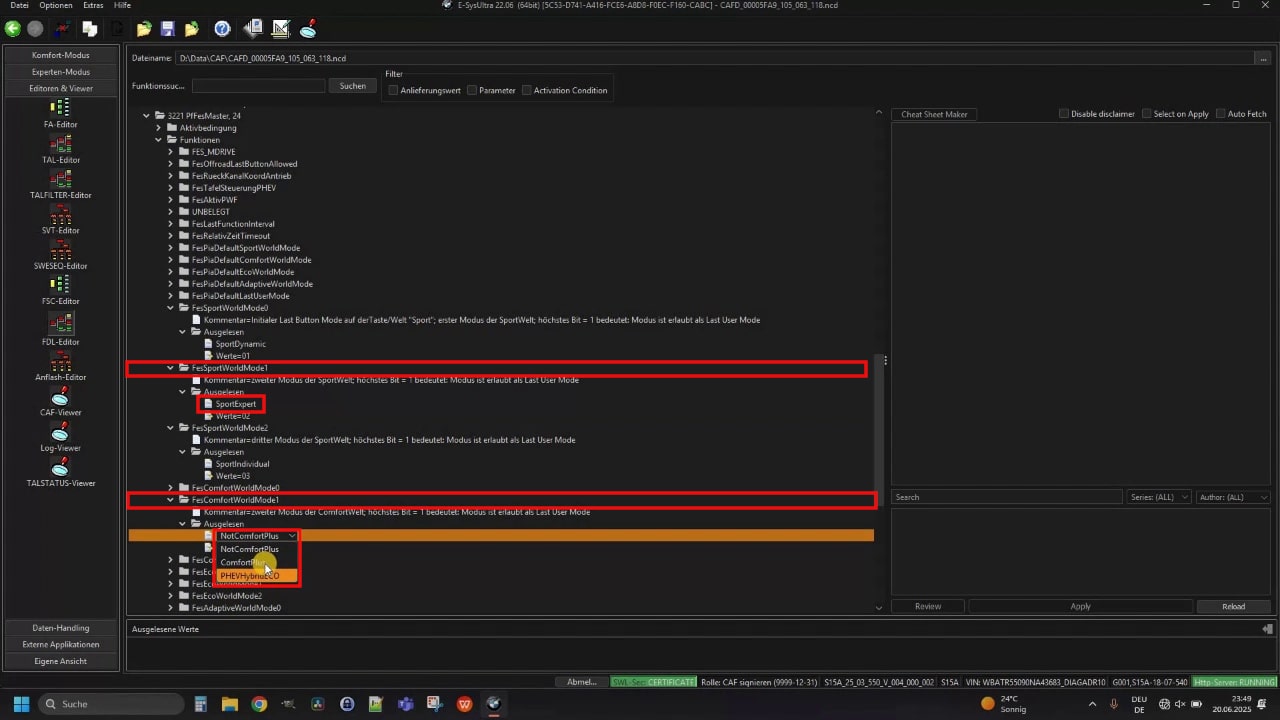Expand the FesAdaptiveWorldMode0 node
Screen dimensions: 1280x720
pos(170,608)
